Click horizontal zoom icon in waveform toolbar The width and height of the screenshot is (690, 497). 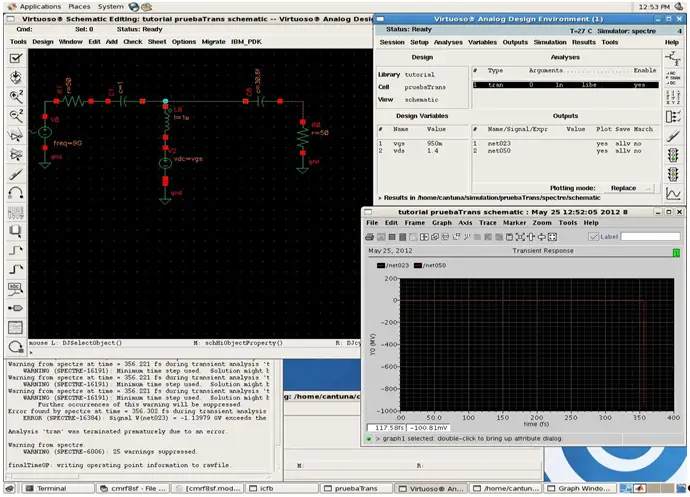pos(541,237)
